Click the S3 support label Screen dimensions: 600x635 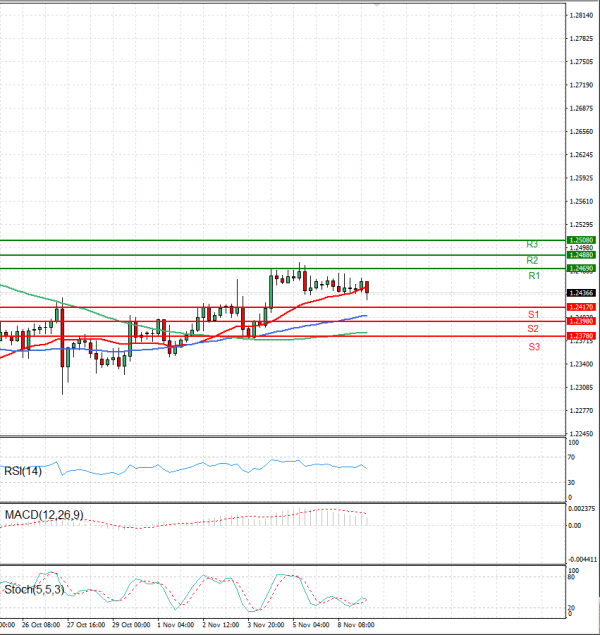click(534, 346)
